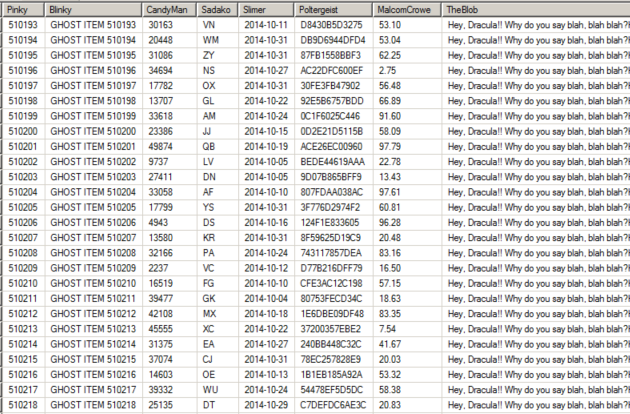This screenshot has height=414, width=630.
Task: Click CandyMan value 49874
Action: [170, 147]
